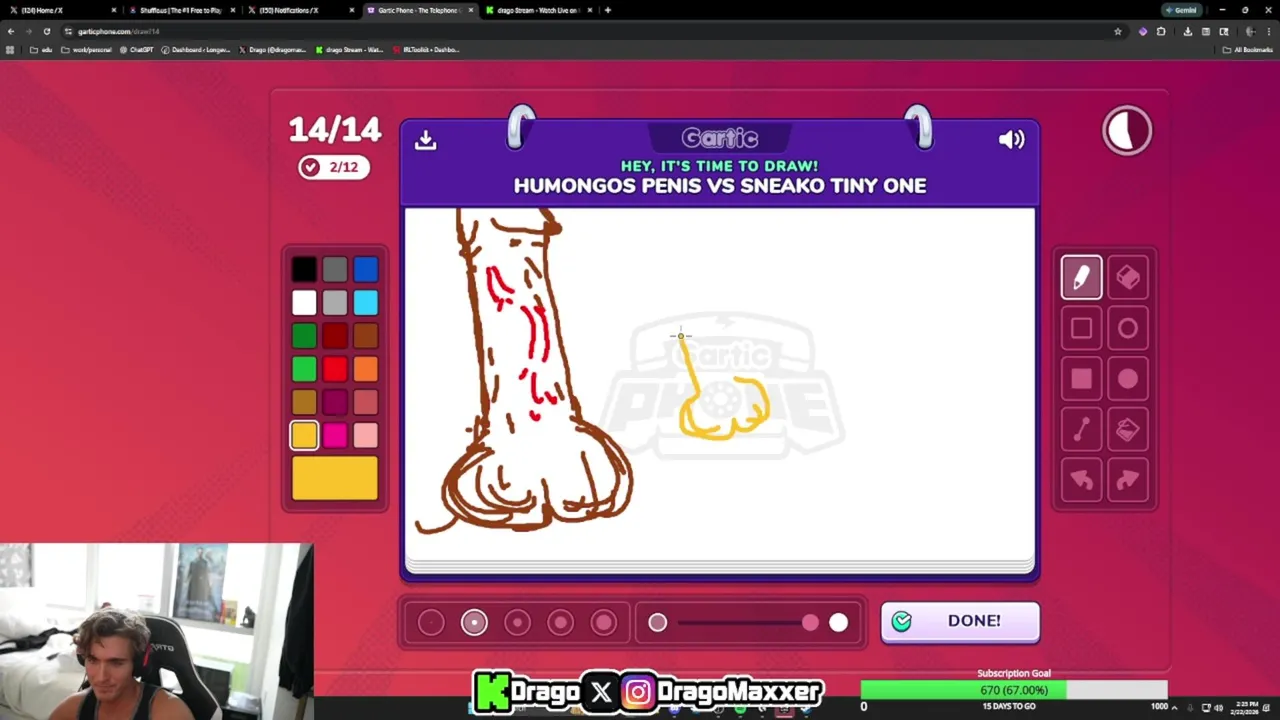Pick the yellow color swatch
The width and height of the screenshot is (1280, 720).
[x=304, y=435]
